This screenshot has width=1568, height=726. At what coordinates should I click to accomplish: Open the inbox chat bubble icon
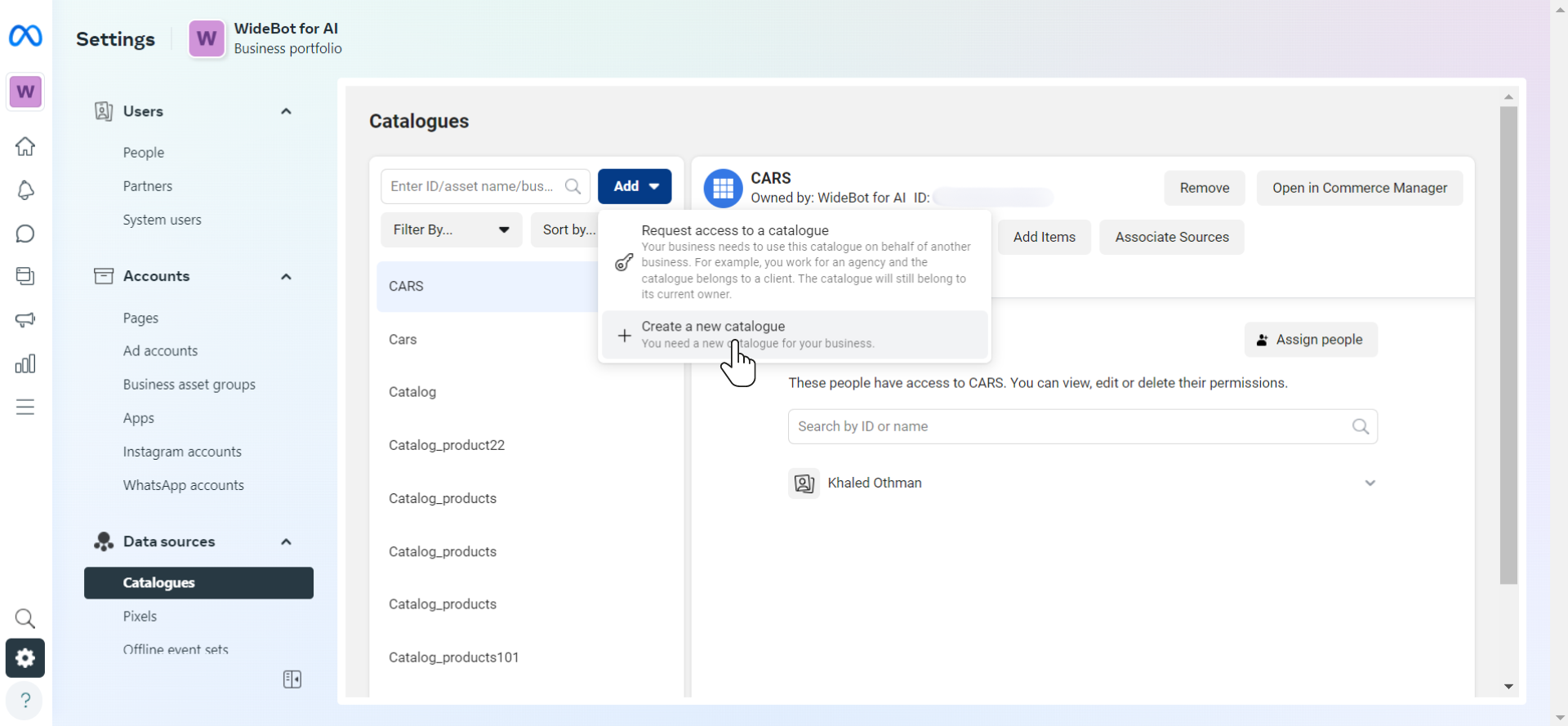[x=25, y=234]
